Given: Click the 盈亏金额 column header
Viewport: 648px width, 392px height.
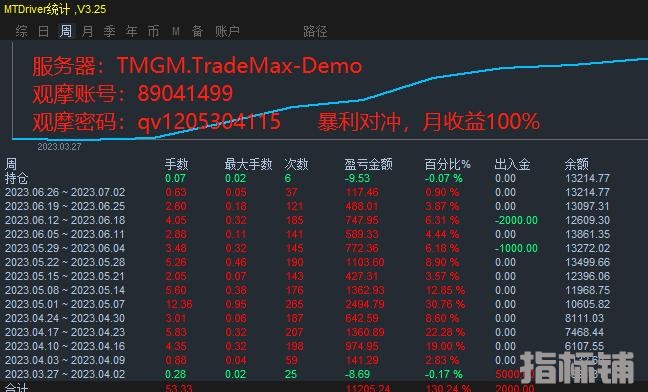Looking at the screenshot, I should 368,164.
